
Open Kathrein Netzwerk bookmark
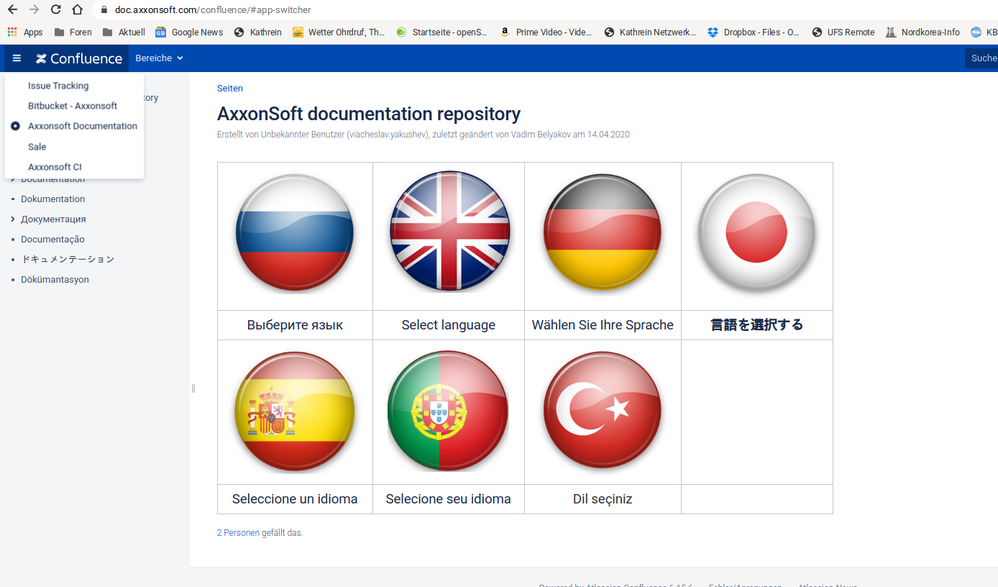650,32
